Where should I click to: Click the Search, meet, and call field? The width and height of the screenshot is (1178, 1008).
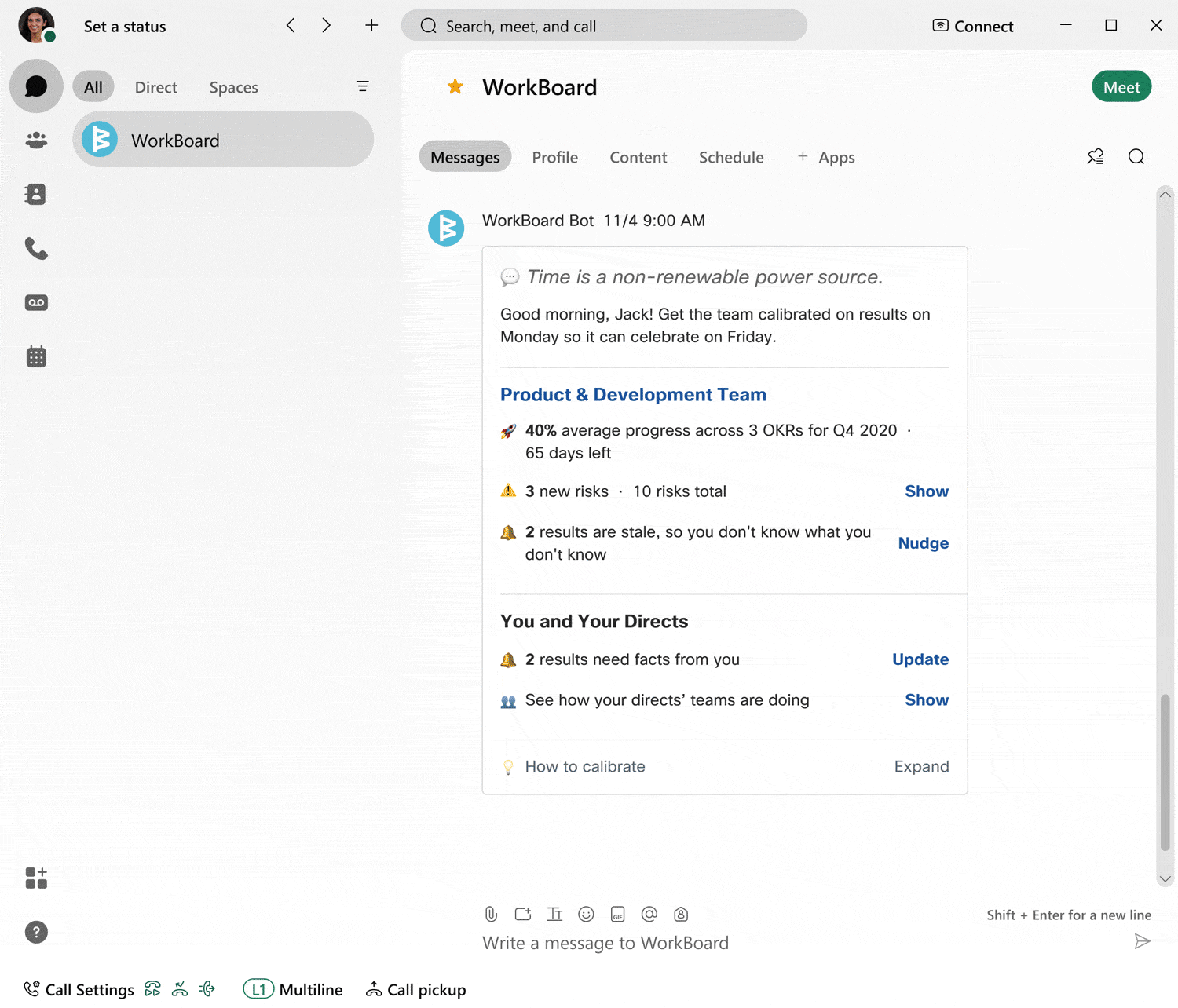604,25
